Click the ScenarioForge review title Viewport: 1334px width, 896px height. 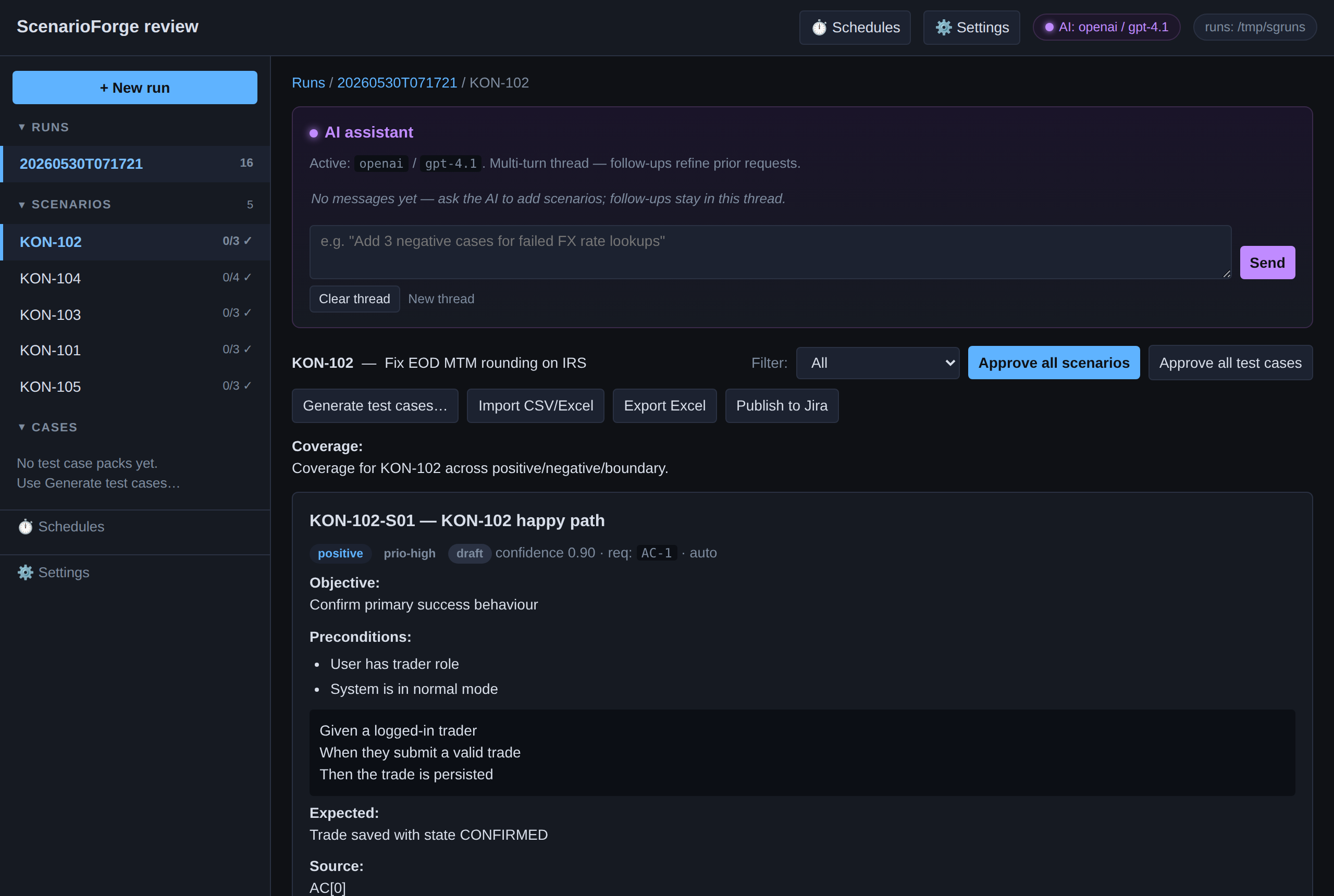point(107,26)
